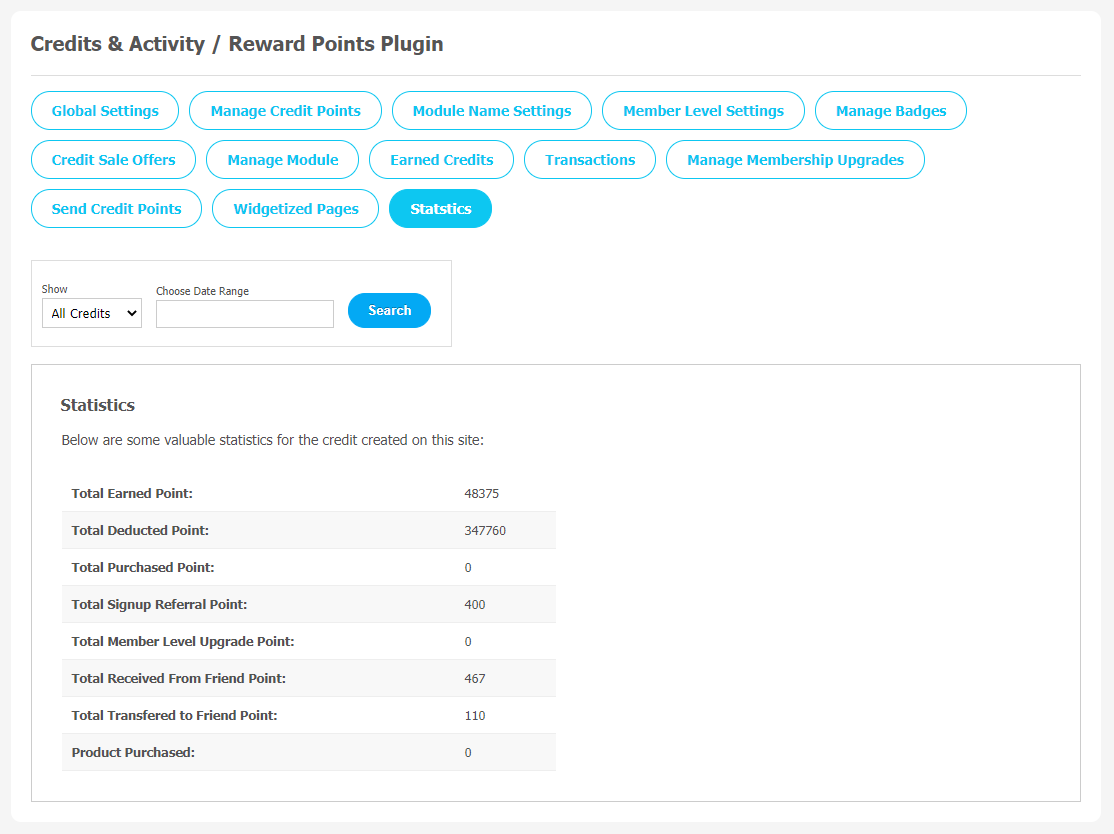The image size is (1114, 834).
Task: Select the Total Earned Point row
Action: click(x=309, y=494)
